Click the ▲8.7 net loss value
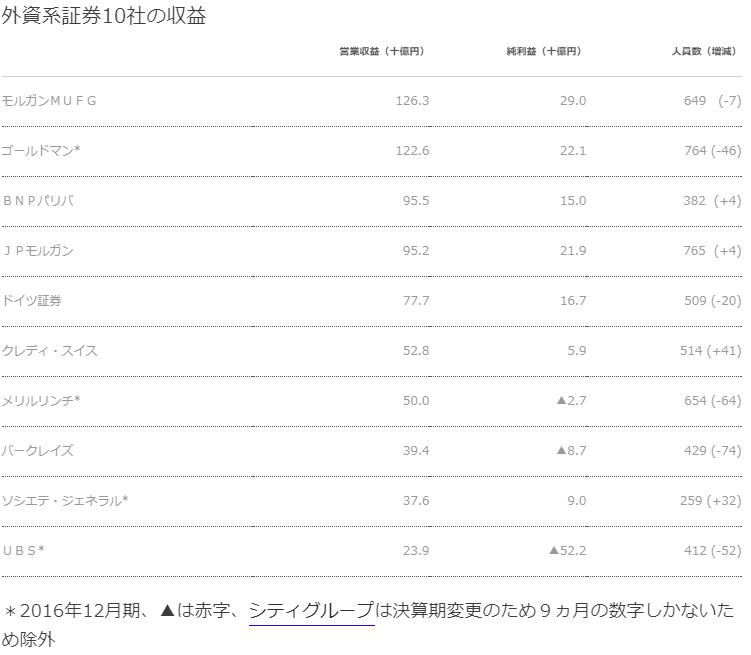 [571, 451]
